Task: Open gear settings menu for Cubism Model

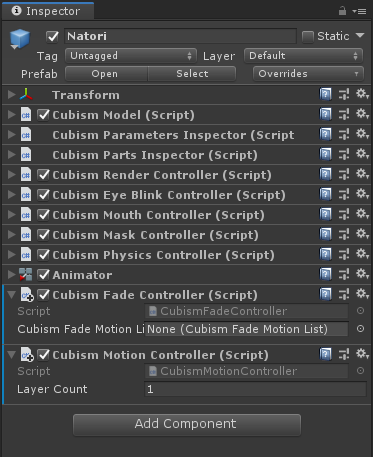Action: (362, 114)
